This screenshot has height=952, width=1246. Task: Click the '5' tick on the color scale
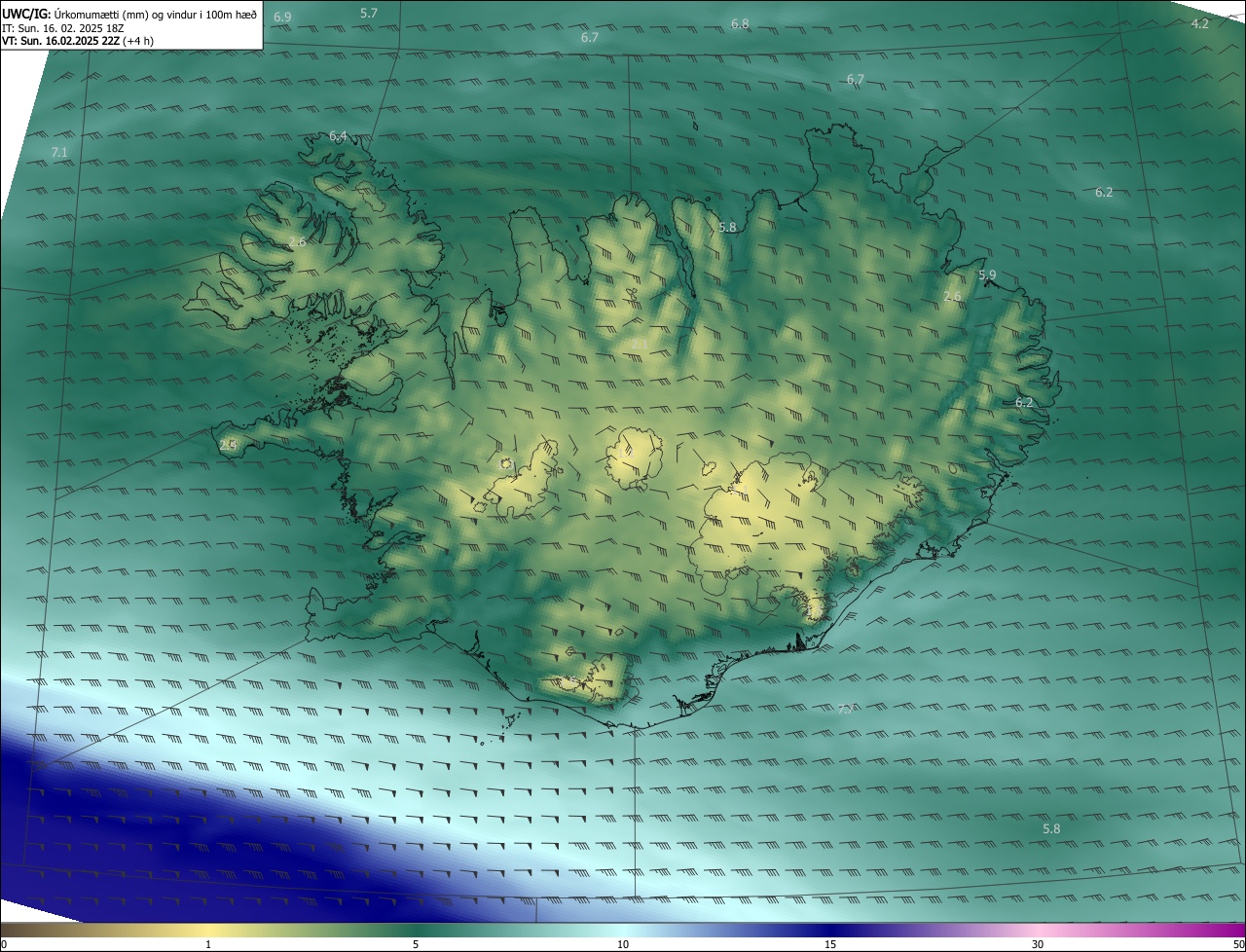pos(416,944)
